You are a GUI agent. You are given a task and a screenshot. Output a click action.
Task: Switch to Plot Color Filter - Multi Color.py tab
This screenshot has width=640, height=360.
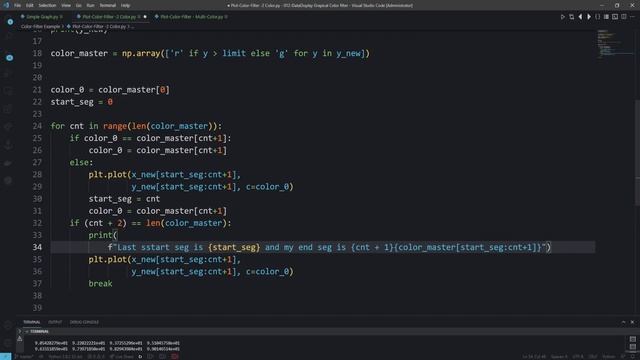click(x=191, y=17)
